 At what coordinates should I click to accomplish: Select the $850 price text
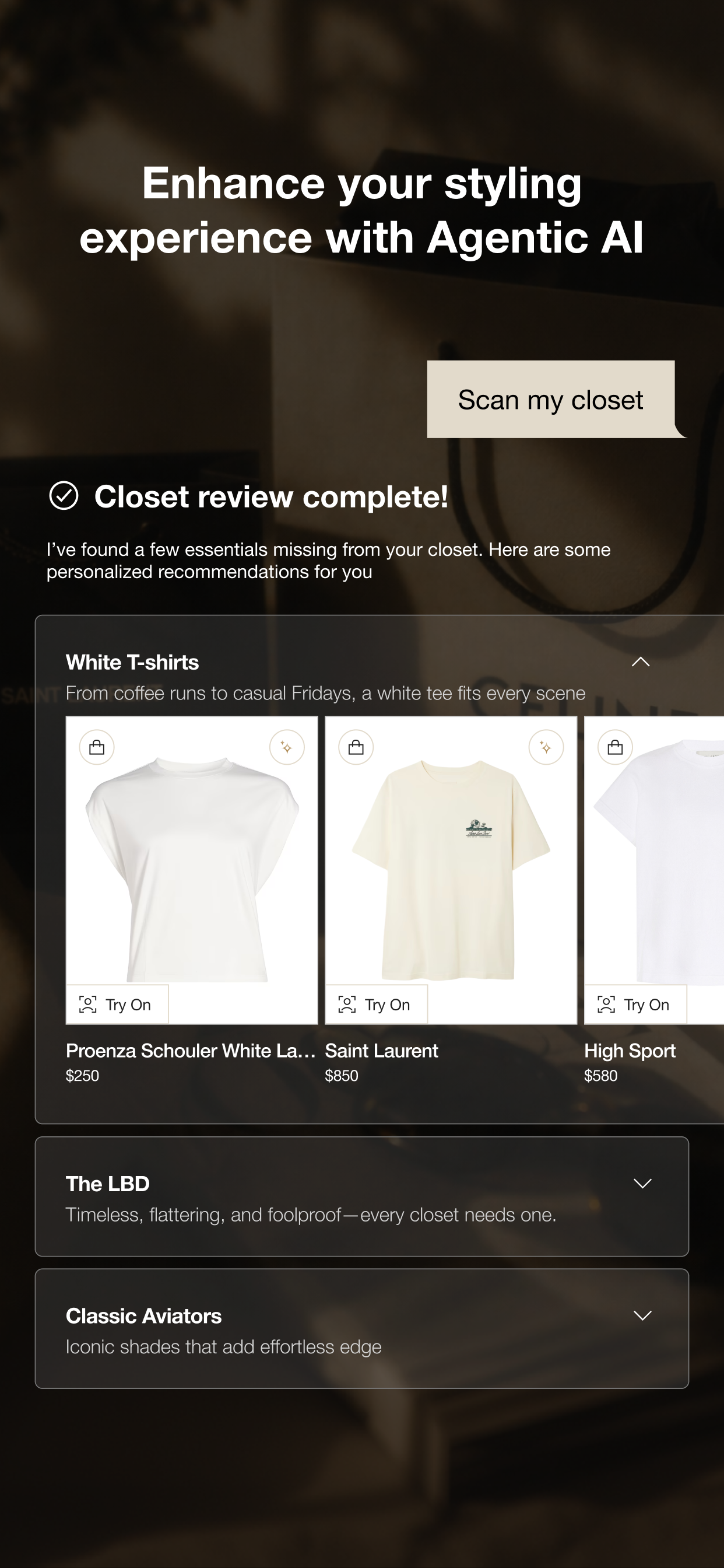tap(342, 1076)
